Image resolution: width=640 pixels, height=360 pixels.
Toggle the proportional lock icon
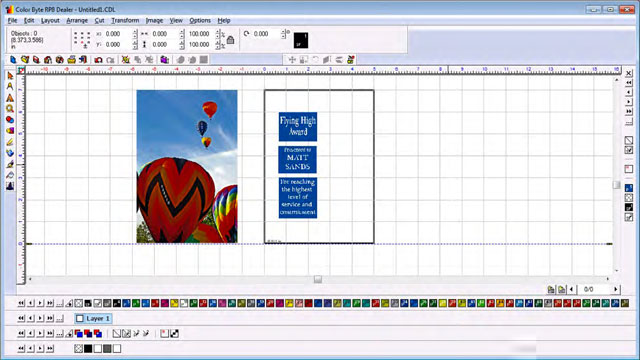coord(231,40)
